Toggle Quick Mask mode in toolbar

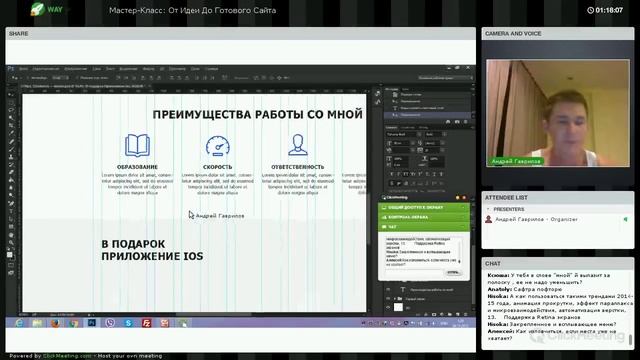point(11,265)
